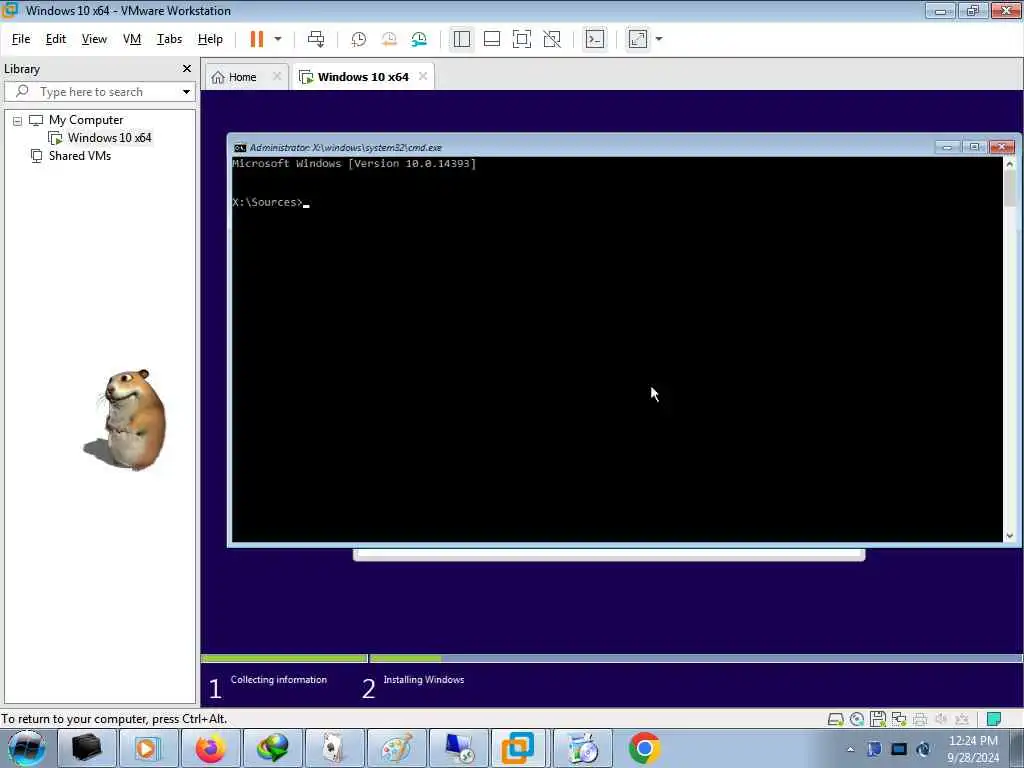Viewport: 1024px width, 768px height.
Task: Open the File menu
Action: tap(21, 39)
